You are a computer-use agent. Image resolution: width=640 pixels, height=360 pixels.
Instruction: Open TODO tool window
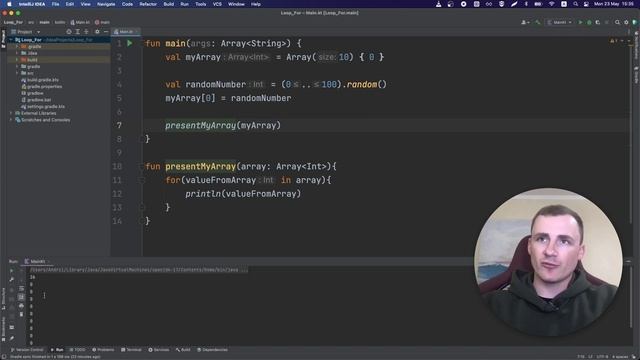78,350
